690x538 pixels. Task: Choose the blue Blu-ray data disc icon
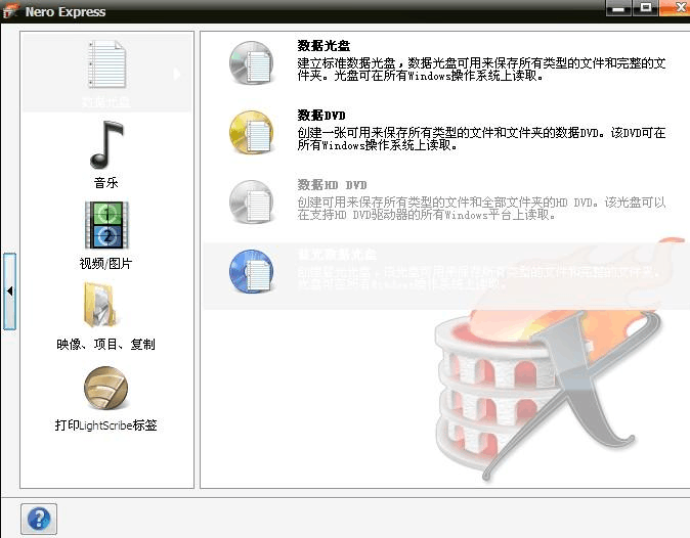pos(251,271)
